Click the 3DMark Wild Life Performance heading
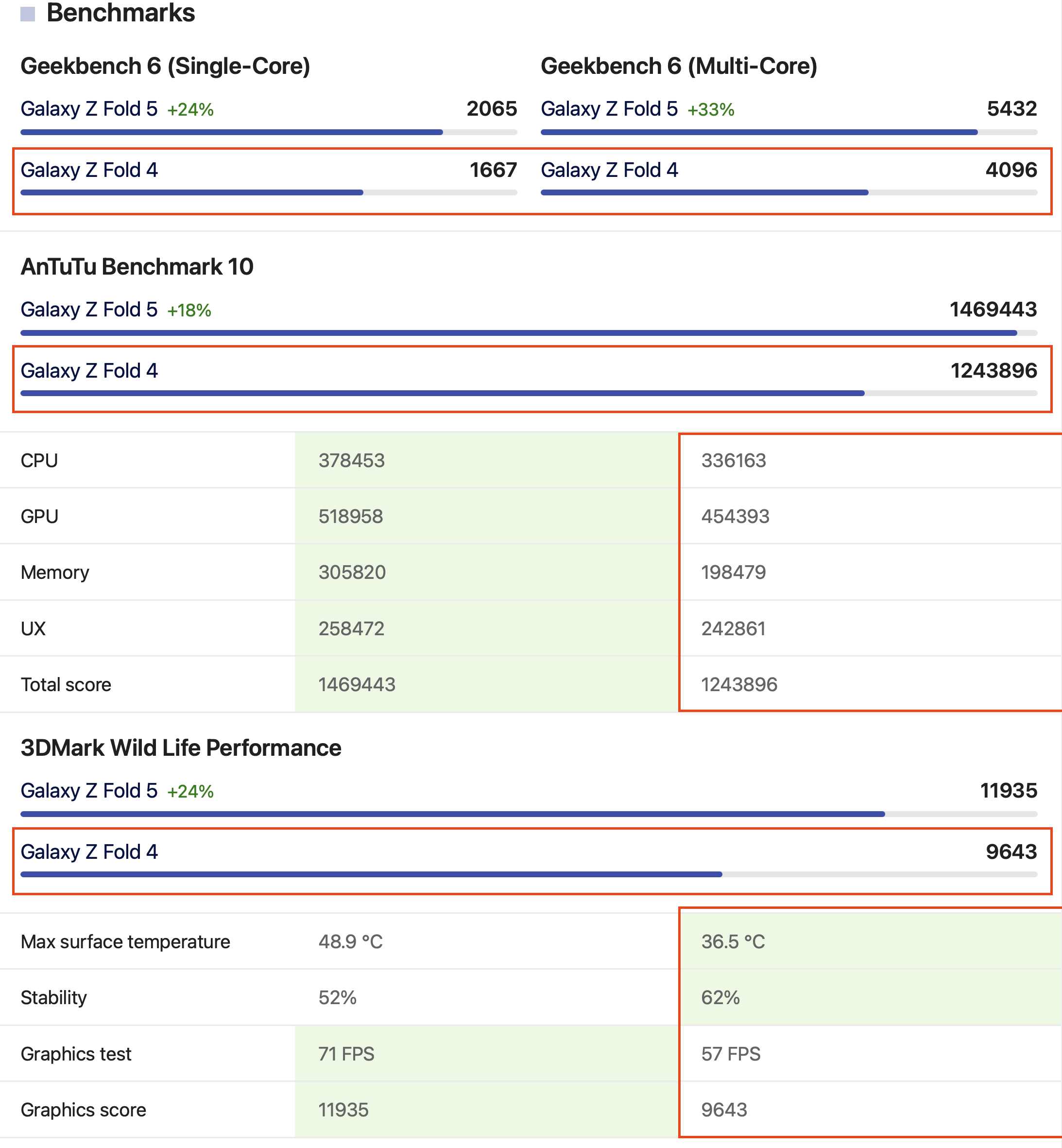This screenshot has width=1062, height=1148. [x=181, y=748]
